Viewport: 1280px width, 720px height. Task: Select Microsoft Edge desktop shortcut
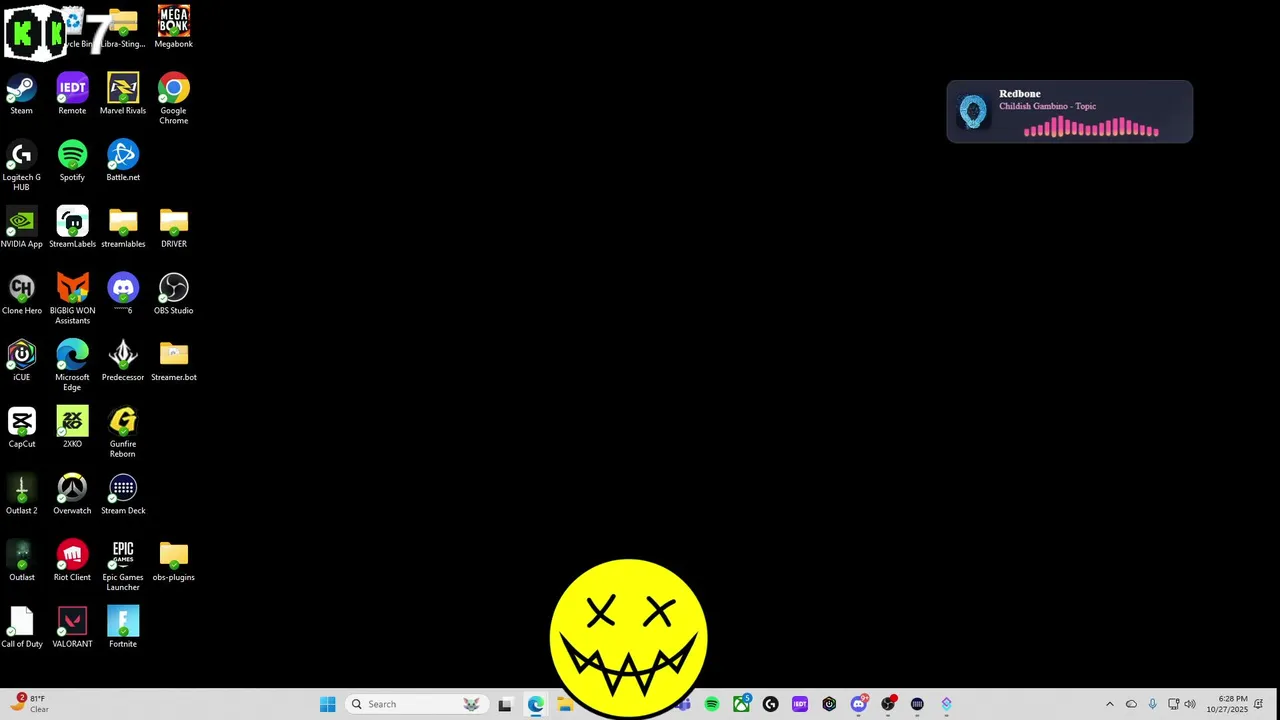pyautogui.click(x=72, y=365)
